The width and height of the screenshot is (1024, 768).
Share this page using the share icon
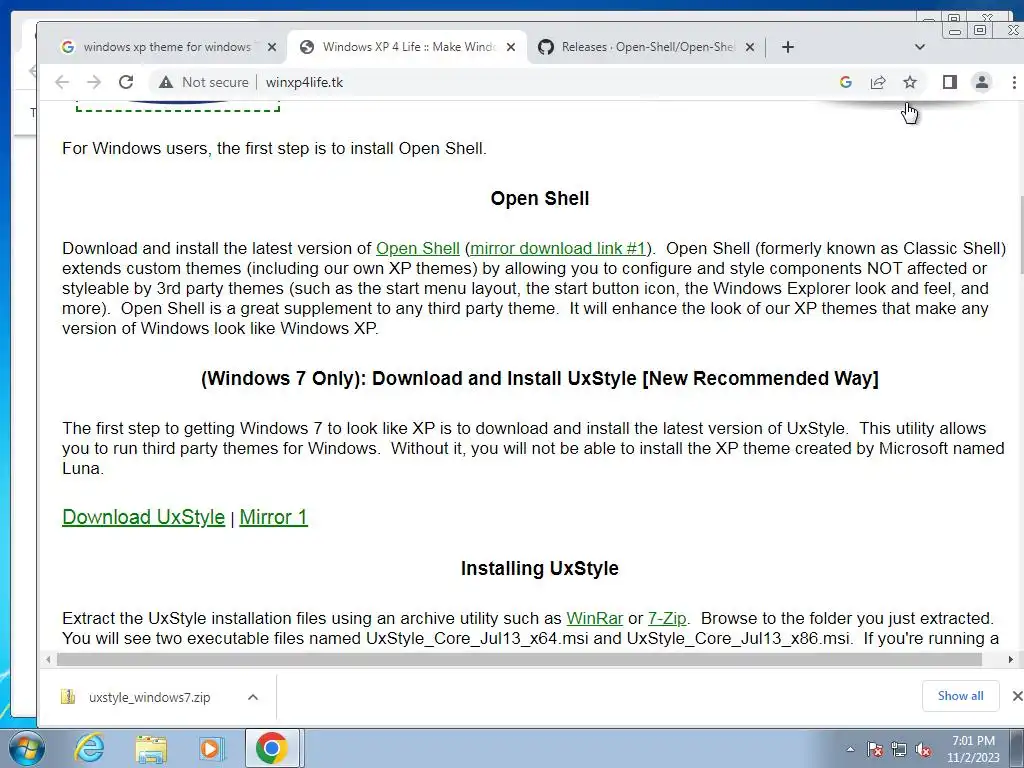click(878, 82)
